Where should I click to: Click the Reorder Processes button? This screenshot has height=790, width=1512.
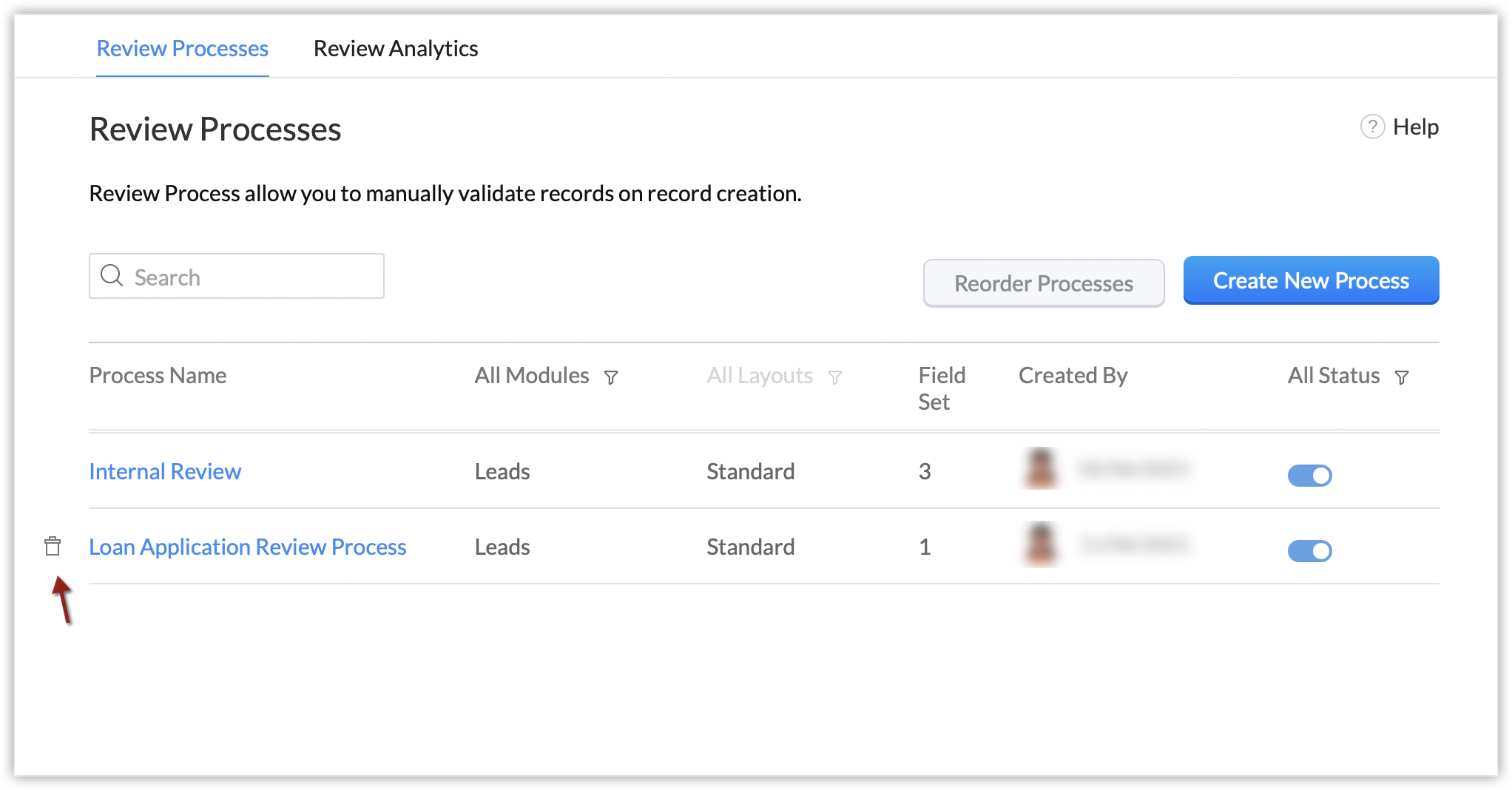point(1043,283)
